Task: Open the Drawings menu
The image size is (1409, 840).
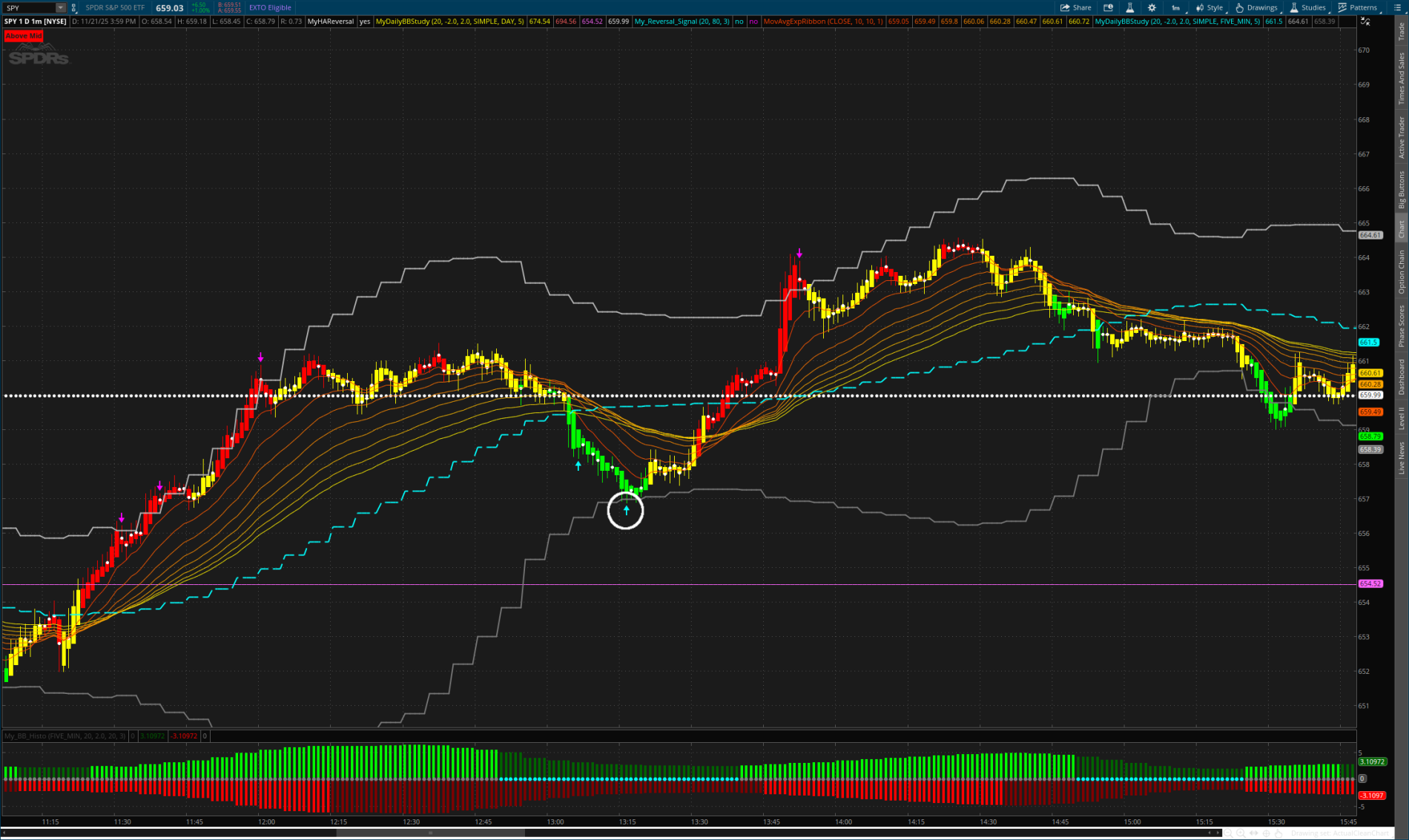Action: click(x=1256, y=7)
